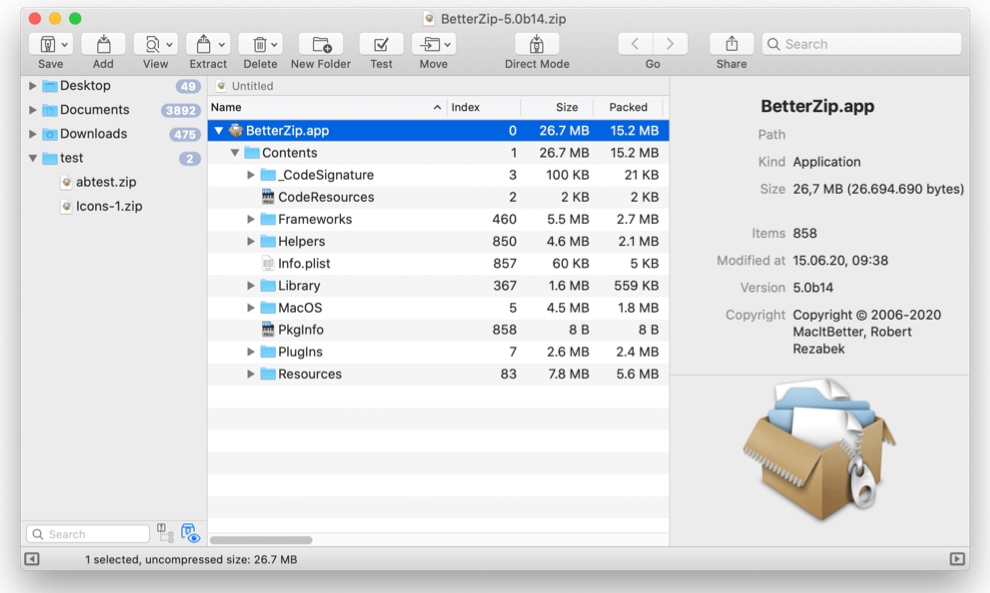Screen dimensions: 990x593
Task: Select the Desktop folder in sidebar
Action: pyautogui.click(x=85, y=85)
